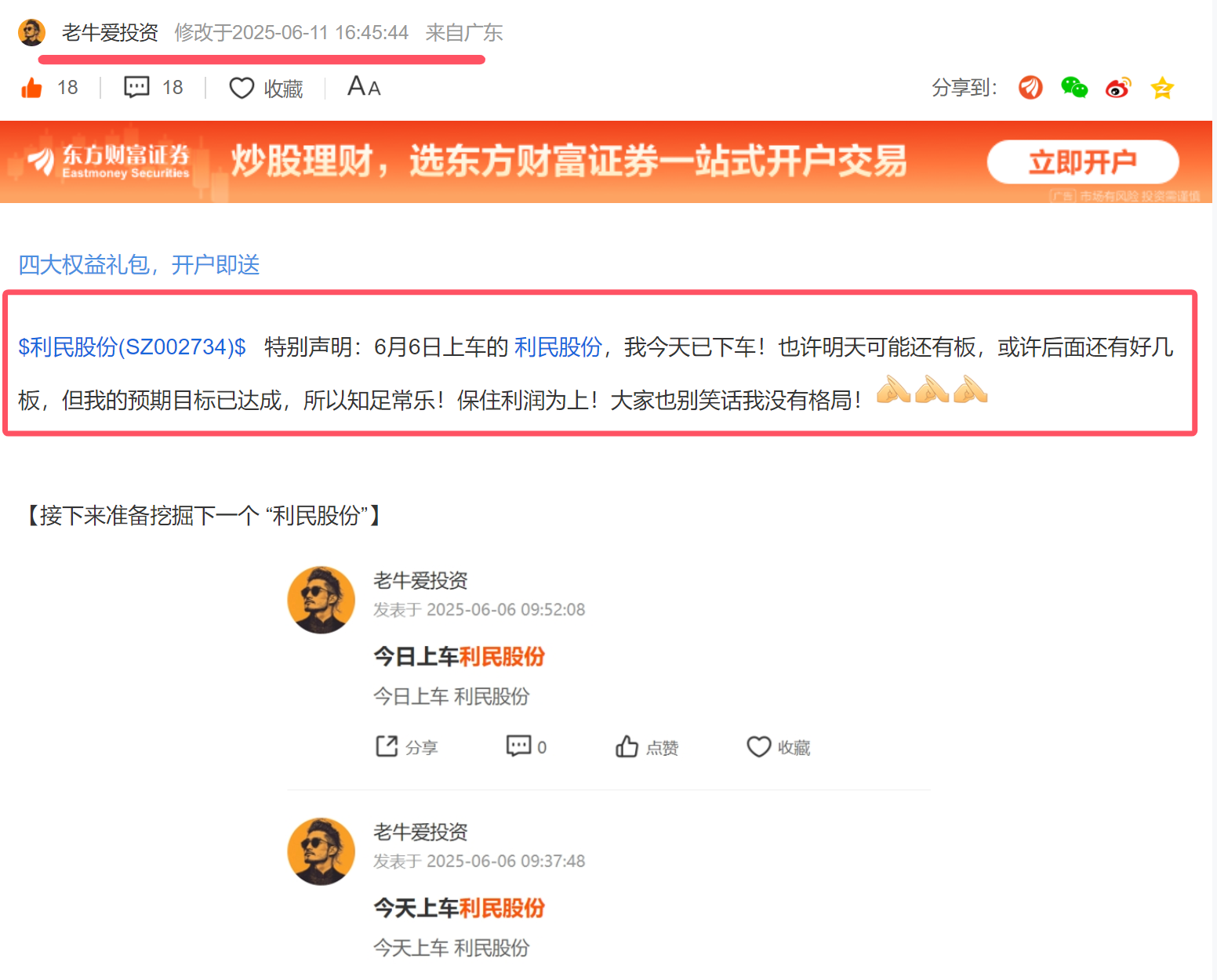1217x980 pixels.
Task: Click the 立即开户 button in banner
Action: 1083,162
